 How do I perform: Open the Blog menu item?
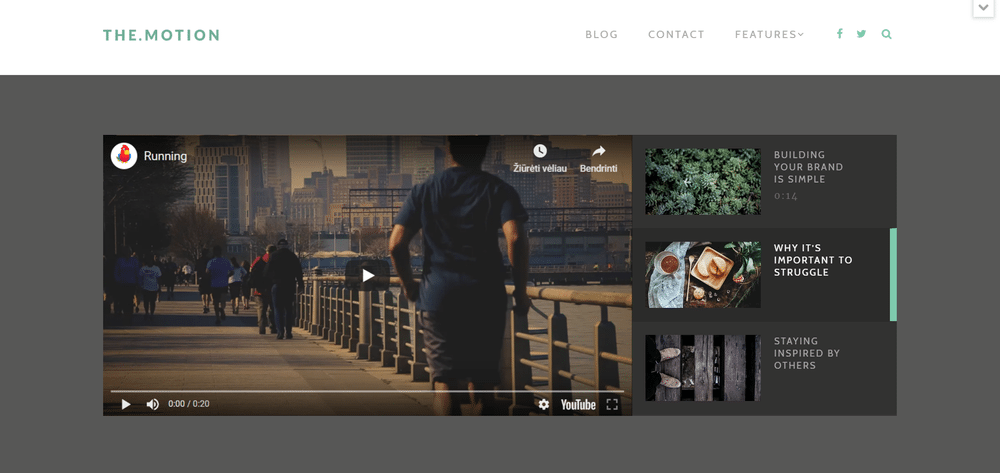[x=601, y=34]
